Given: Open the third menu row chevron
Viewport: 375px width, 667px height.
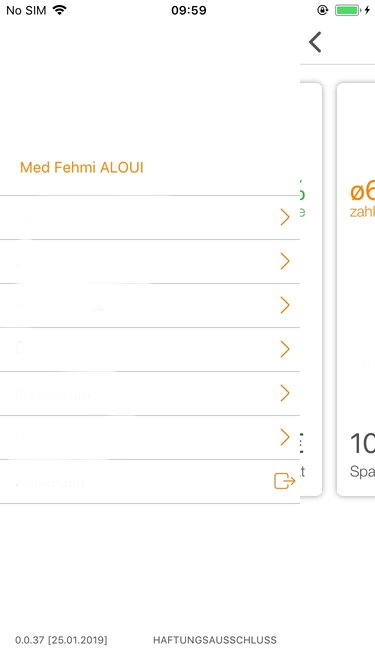Looking at the screenshot, I should [x=285, y=305].
